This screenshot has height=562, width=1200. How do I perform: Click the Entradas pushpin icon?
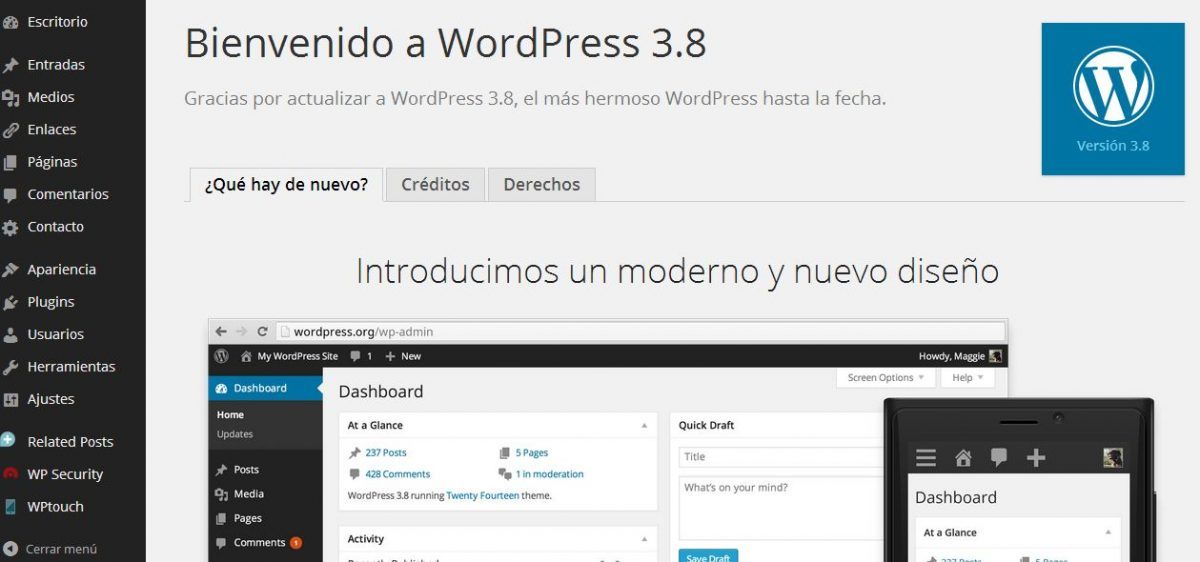point(10,65)
